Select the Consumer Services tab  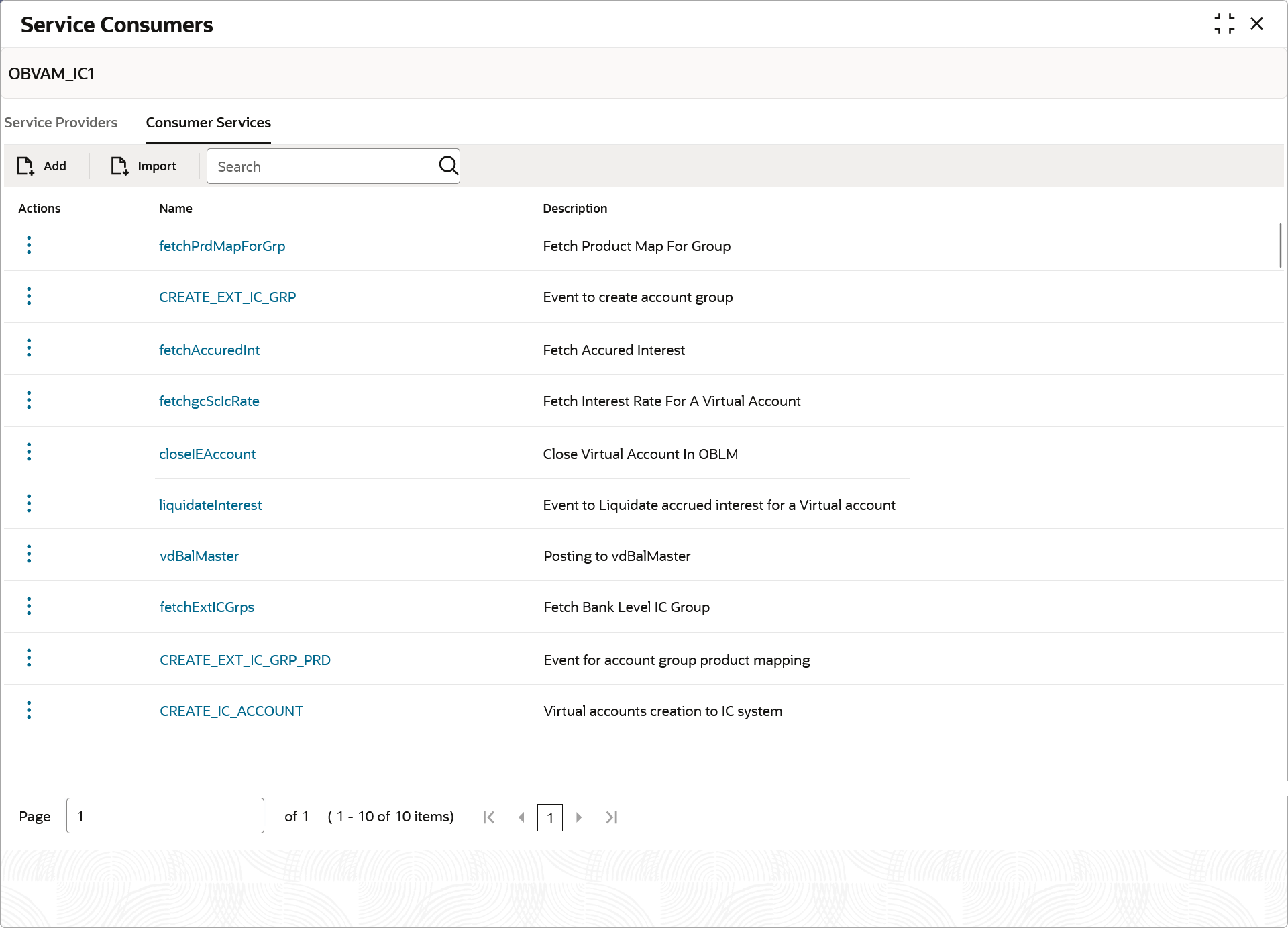pyautogui.click(x=208, y=123)
